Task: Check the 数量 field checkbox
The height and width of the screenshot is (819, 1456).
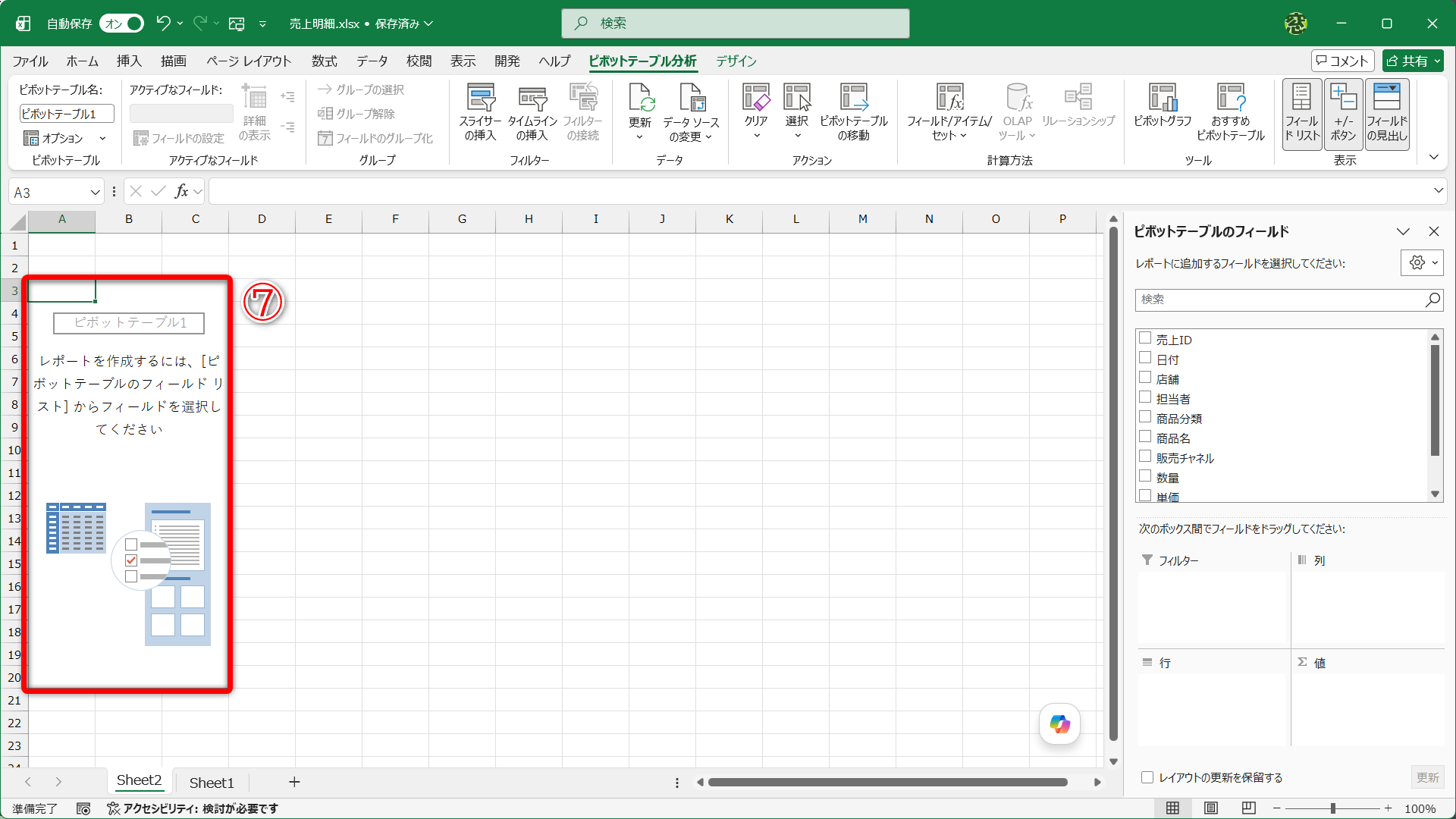Action: (1145, 476)
